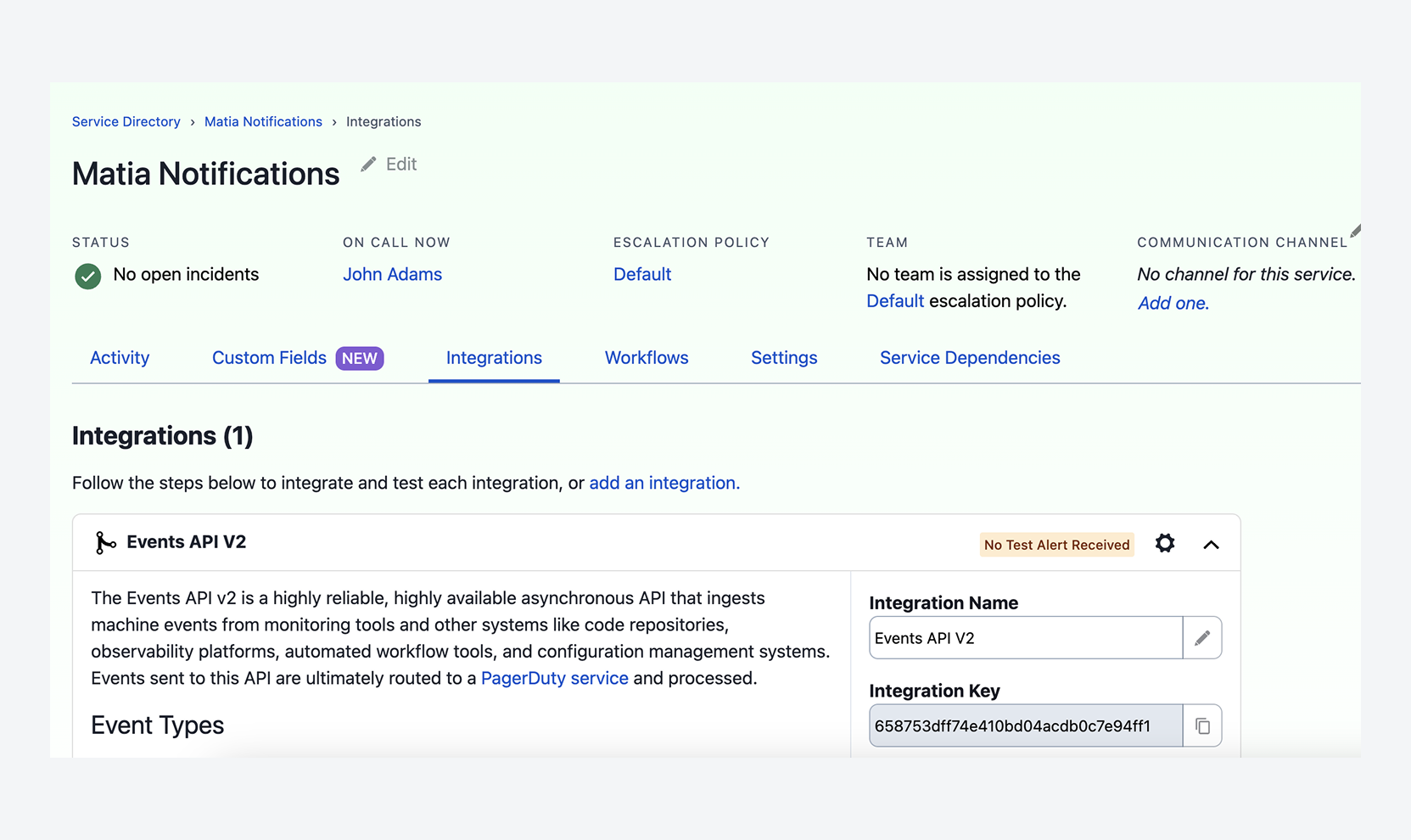Click the Edit pencil beside Matia Notifications title
Viewport: 1411px width, 840px height.
coord(369,164)
